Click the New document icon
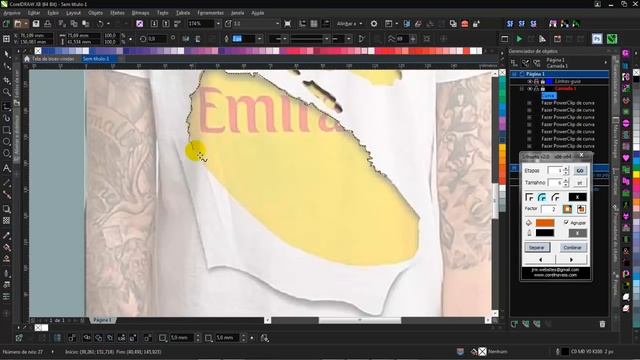This screenshot has height=360, width=640. point(6,24)
